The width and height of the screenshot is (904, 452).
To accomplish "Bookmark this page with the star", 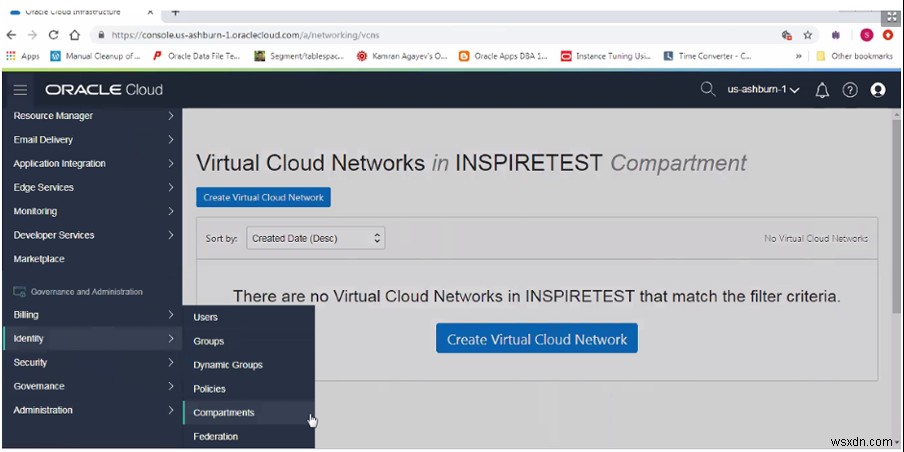I will pyautogui.click(x=808, y=35).
